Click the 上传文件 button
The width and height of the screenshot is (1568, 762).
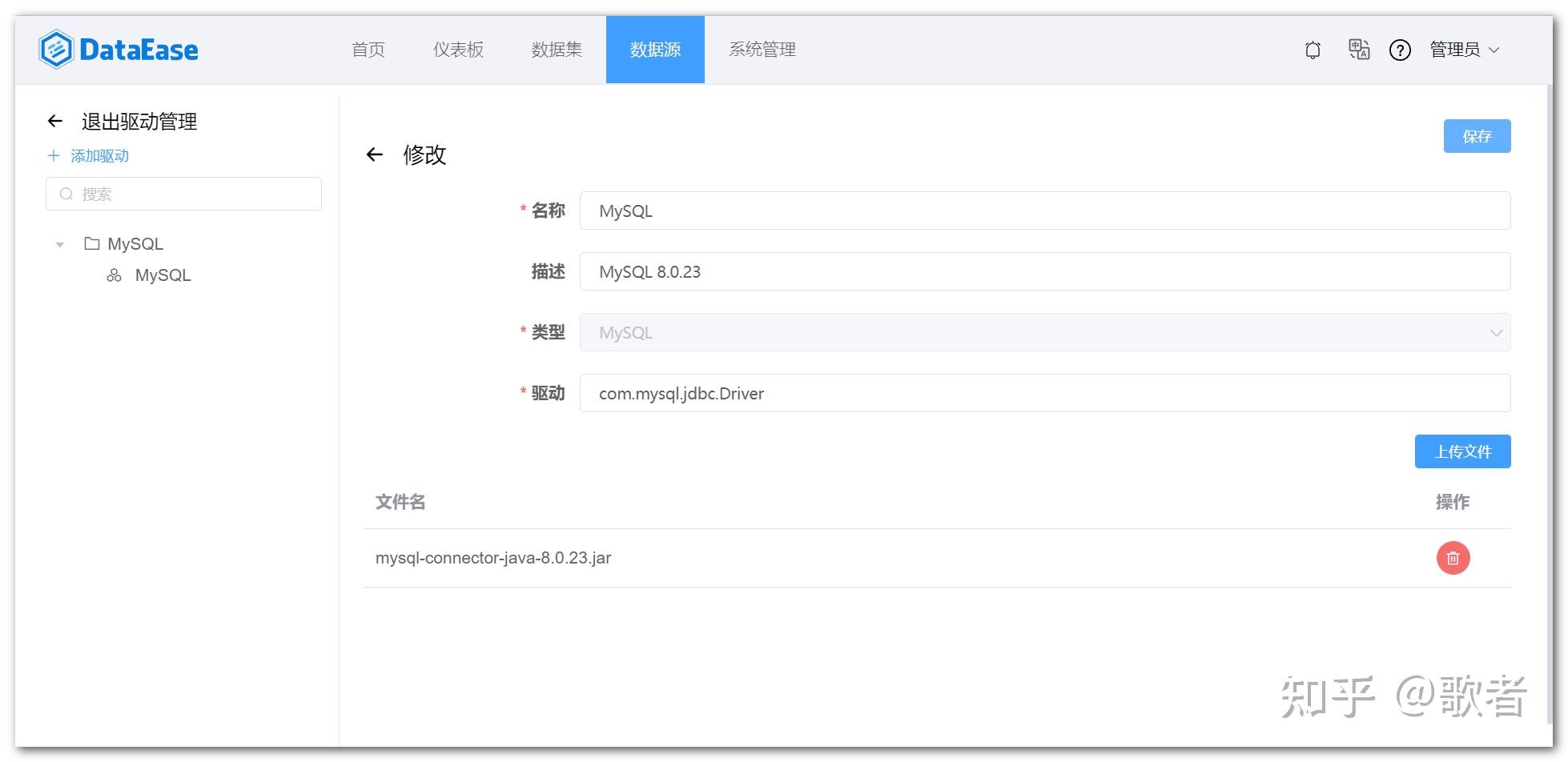(1462, 451)
